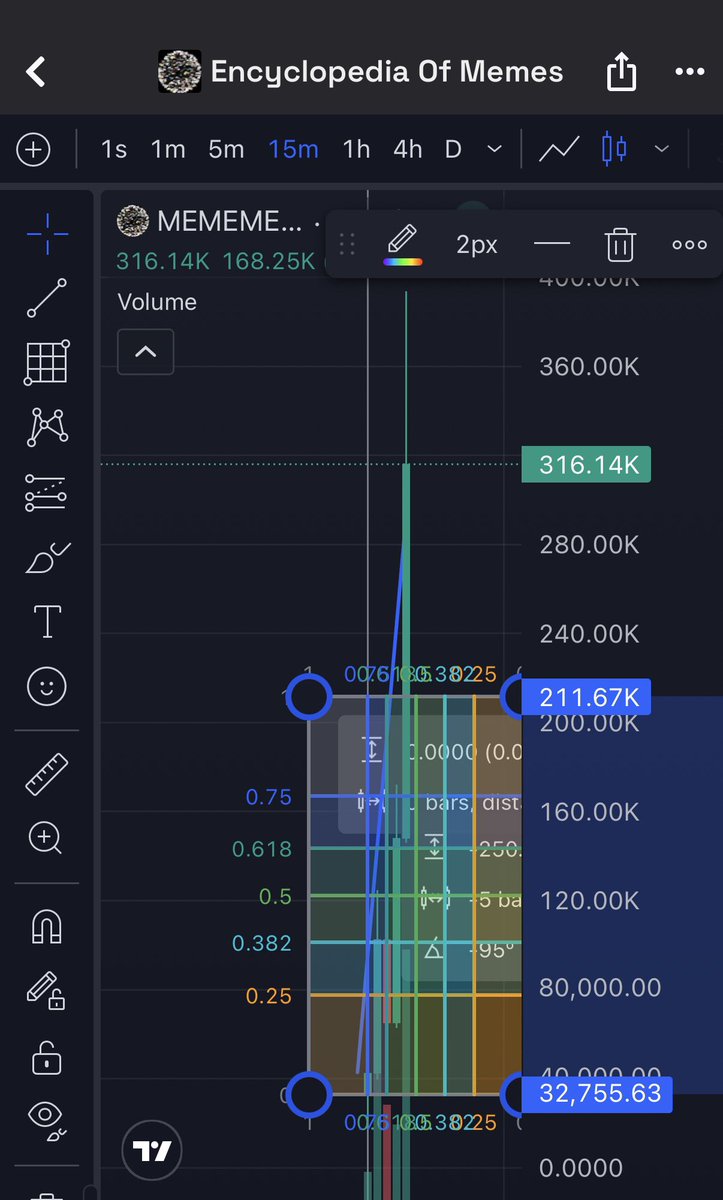723x1200 pixels.
Task: Toggle magnet mode
Action: (46, 927)
